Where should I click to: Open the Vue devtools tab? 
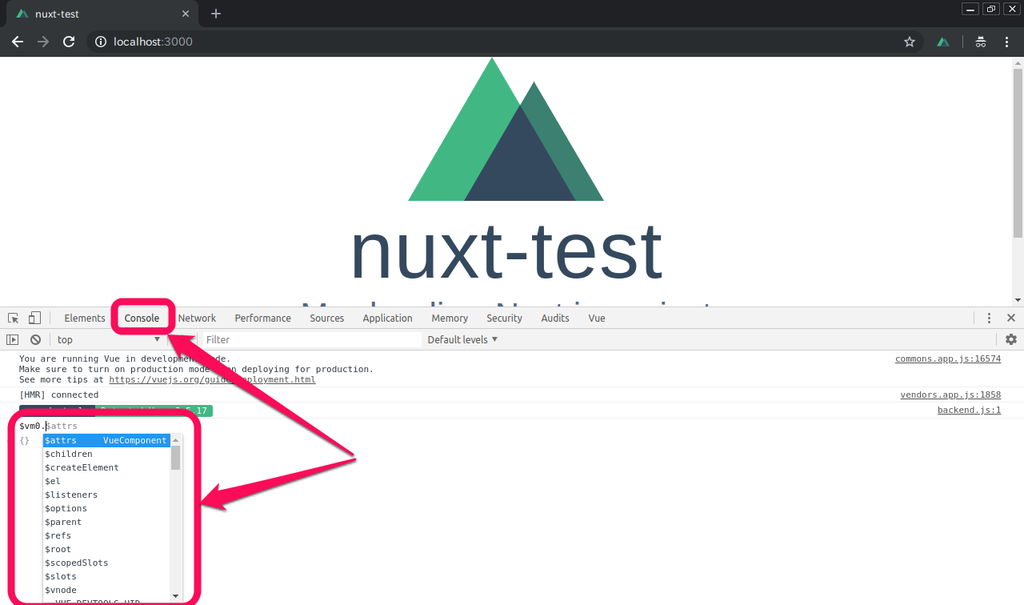click(596, 318)
